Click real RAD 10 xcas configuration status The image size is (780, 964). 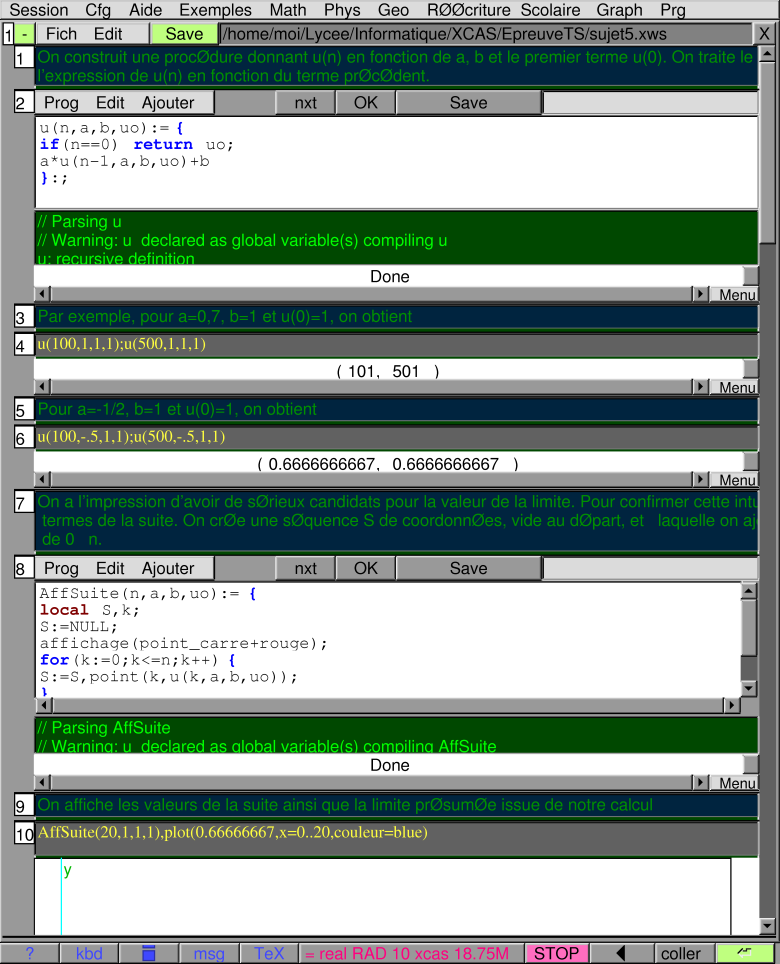pos(411,954)
